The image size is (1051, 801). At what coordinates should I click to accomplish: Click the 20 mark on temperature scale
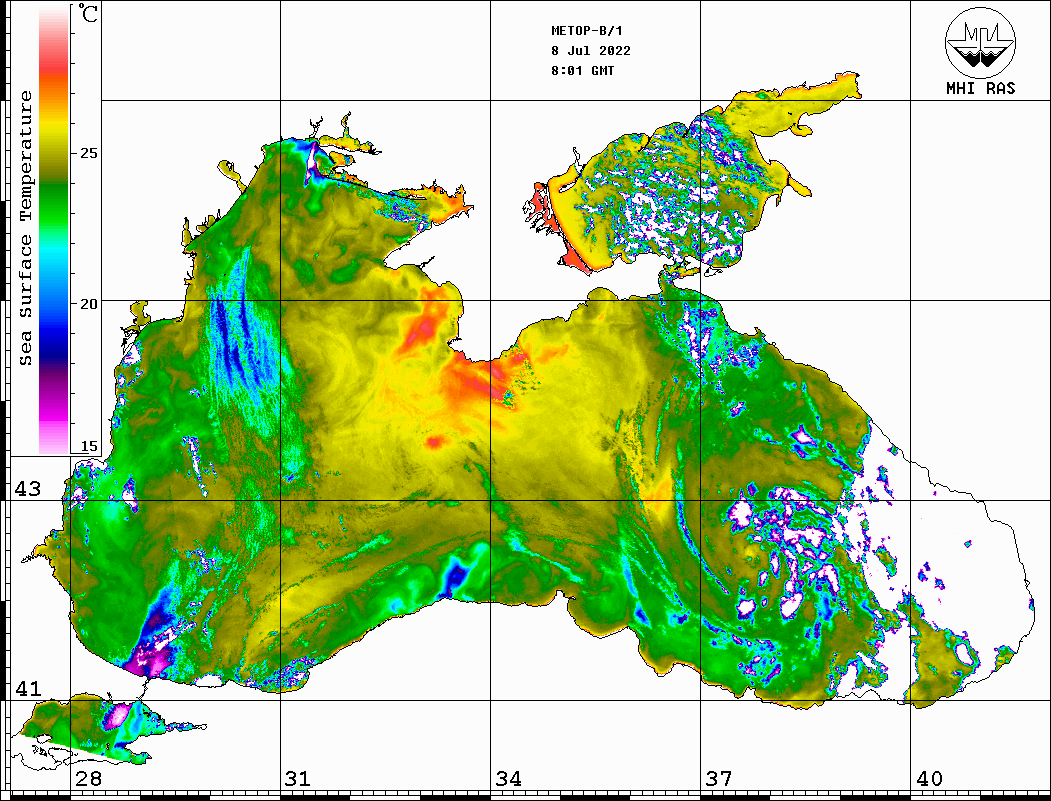(88, 304)
